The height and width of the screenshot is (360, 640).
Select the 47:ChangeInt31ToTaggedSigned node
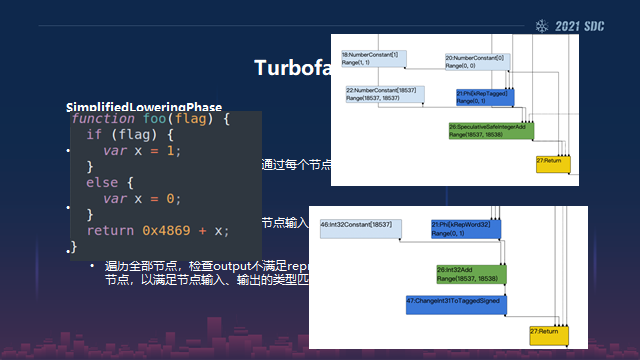pos(456,305)
